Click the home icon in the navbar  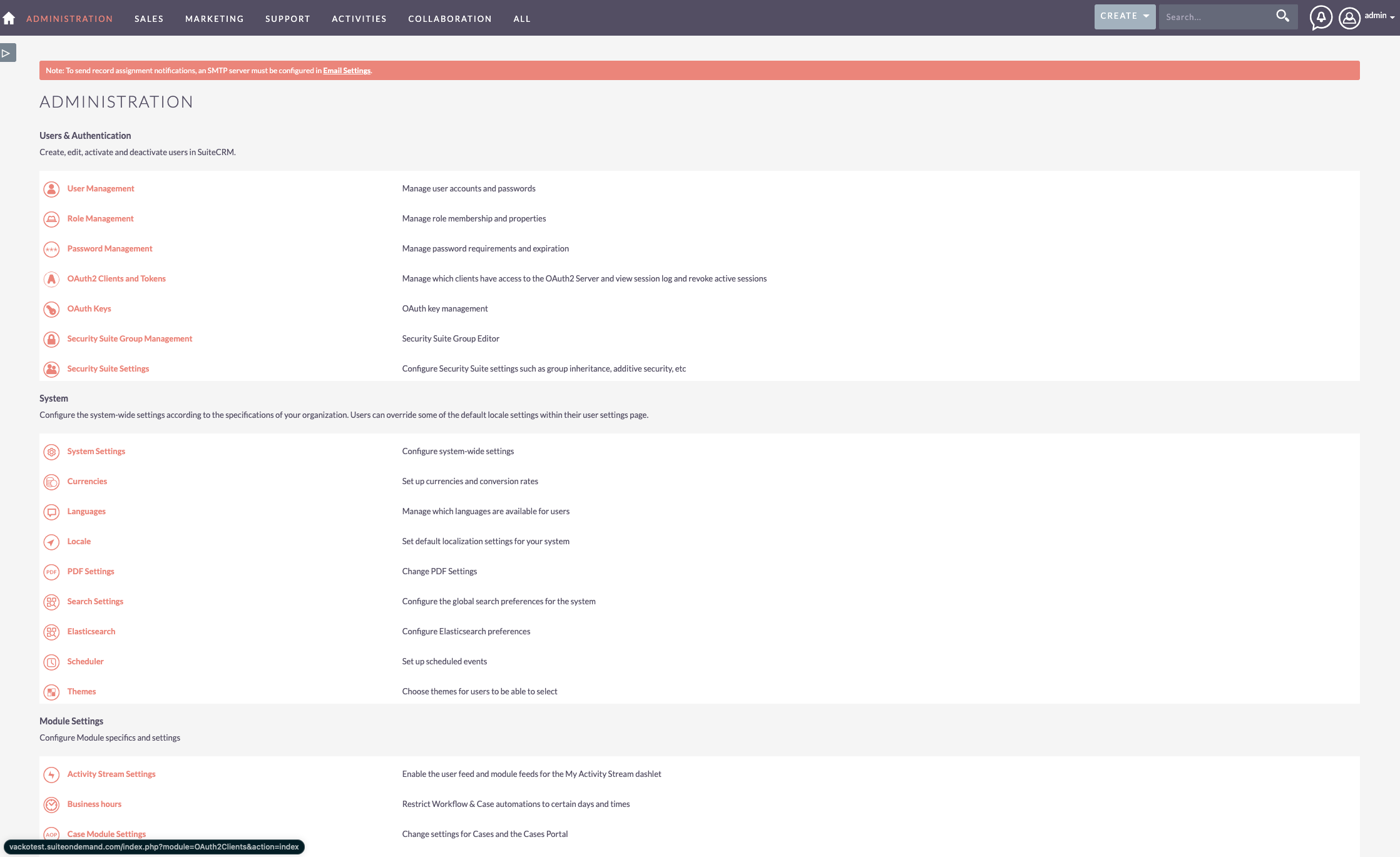pos(9,18)
